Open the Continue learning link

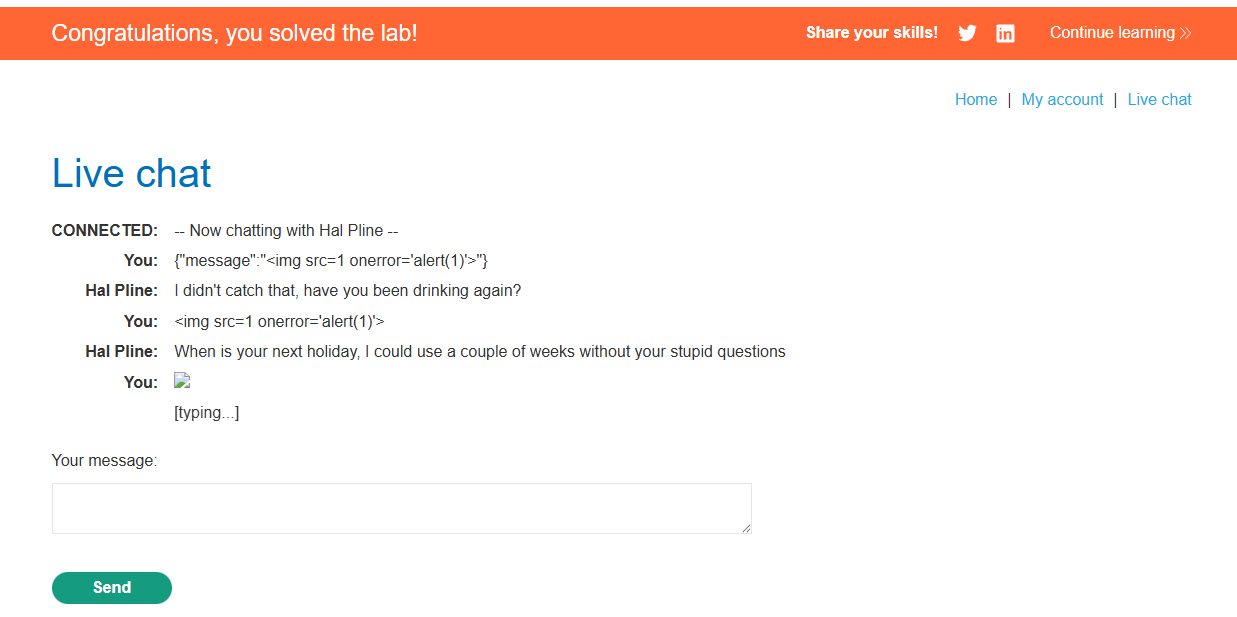[x=1112, y=33]
